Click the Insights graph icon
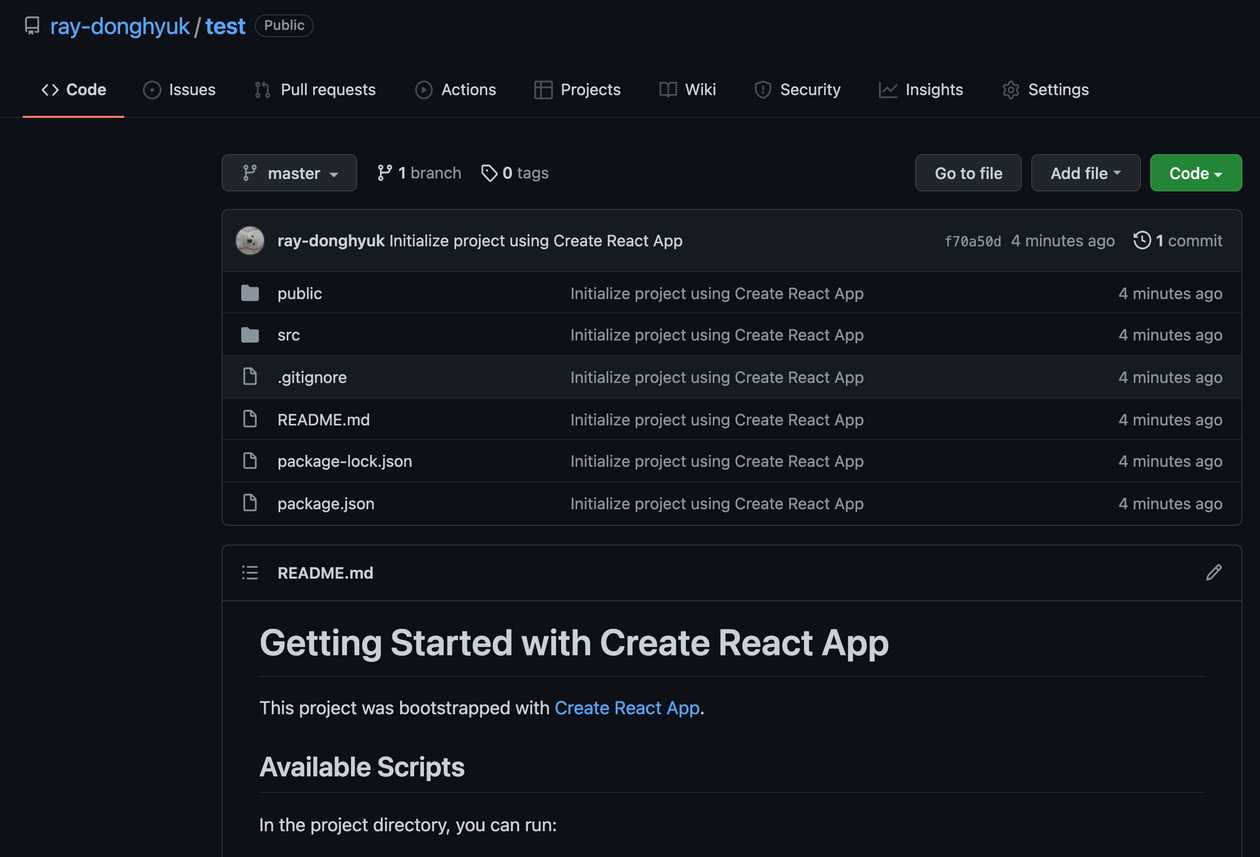Viewport: 1260px width, 857px height. tap(888, 90)
